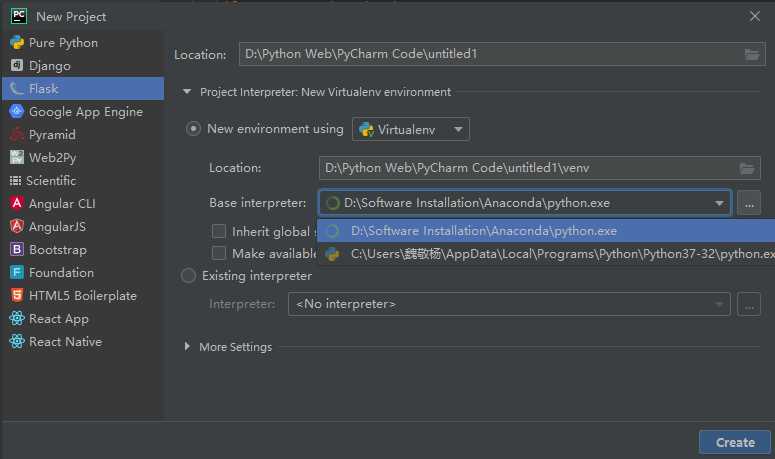Select the Django project type icon
The height and width of the screenshot is (459, 775).
16,66
